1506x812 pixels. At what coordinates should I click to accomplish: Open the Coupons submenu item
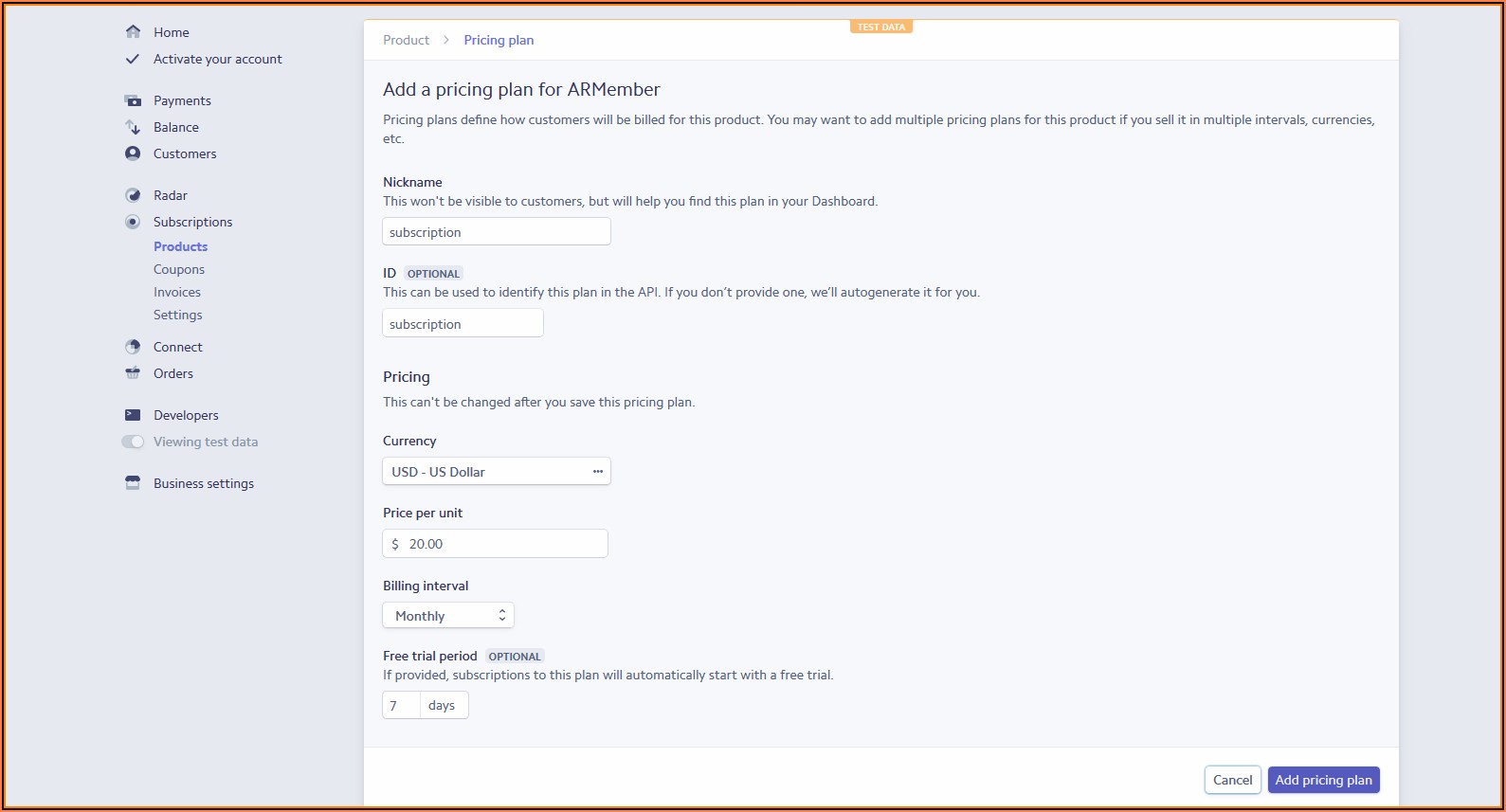(x=179, y=269)
